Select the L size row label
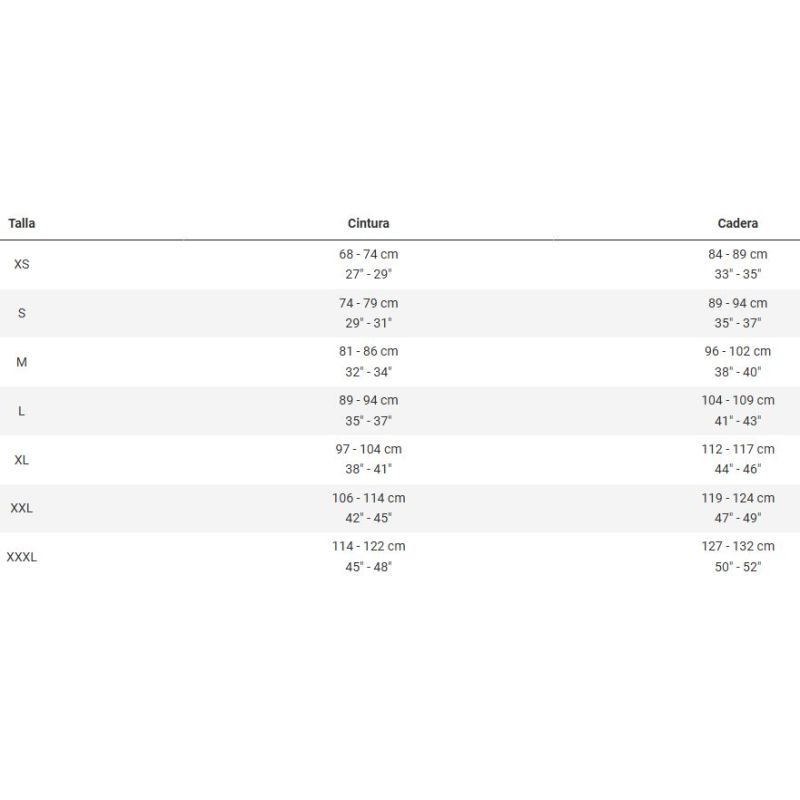The image size is (800, 800). [21, 411]
